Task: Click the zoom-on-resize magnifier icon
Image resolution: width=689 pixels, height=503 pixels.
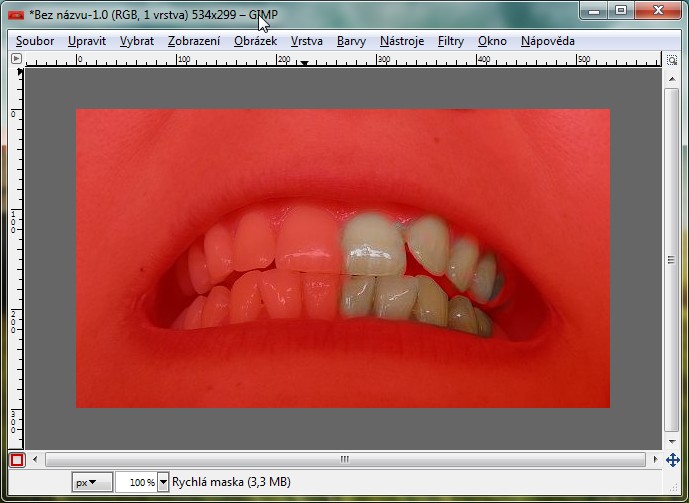Action: (672, 59)
